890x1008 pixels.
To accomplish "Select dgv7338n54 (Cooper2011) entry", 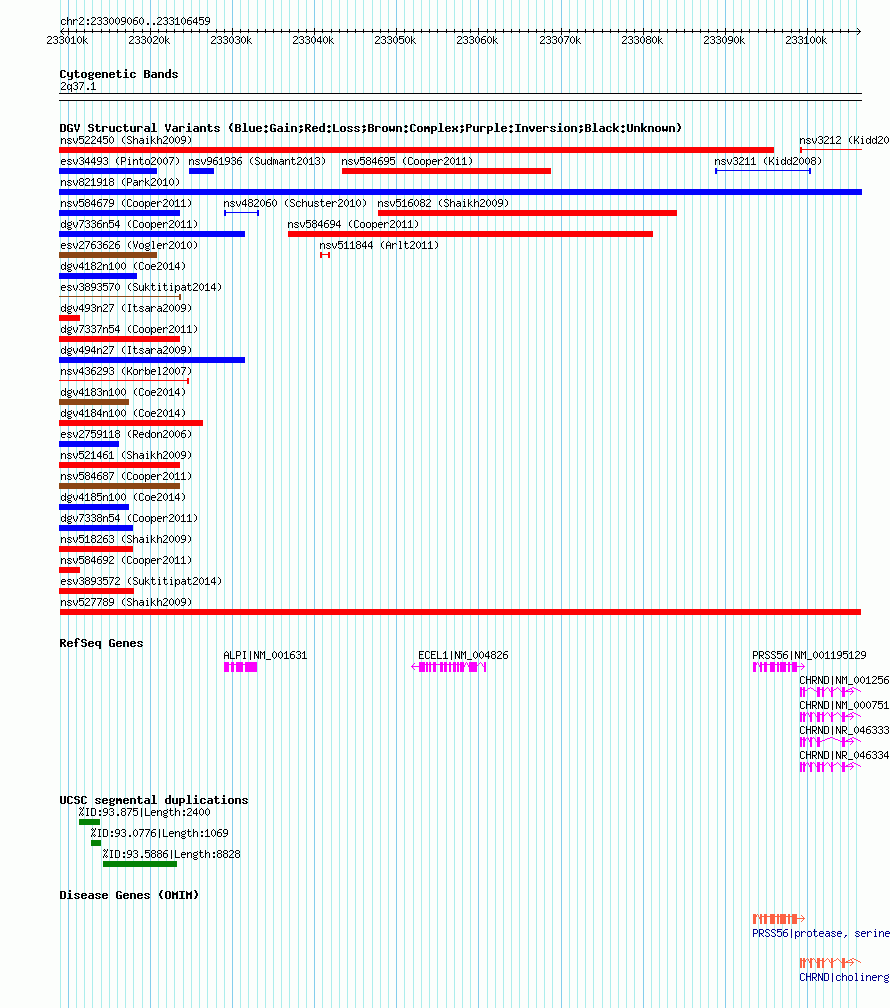I will tap(129, 518).
